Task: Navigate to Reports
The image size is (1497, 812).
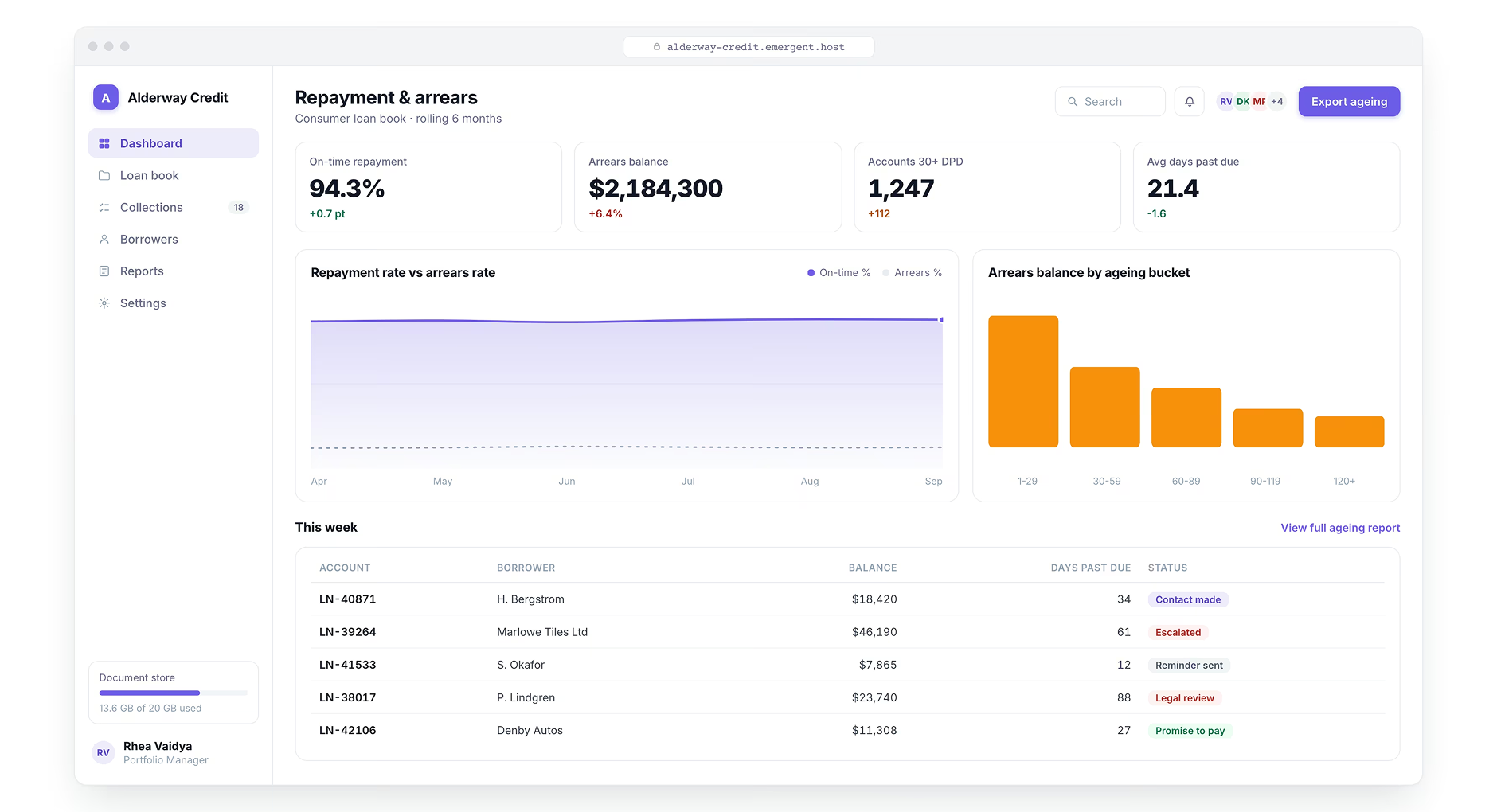Action: 174,271
